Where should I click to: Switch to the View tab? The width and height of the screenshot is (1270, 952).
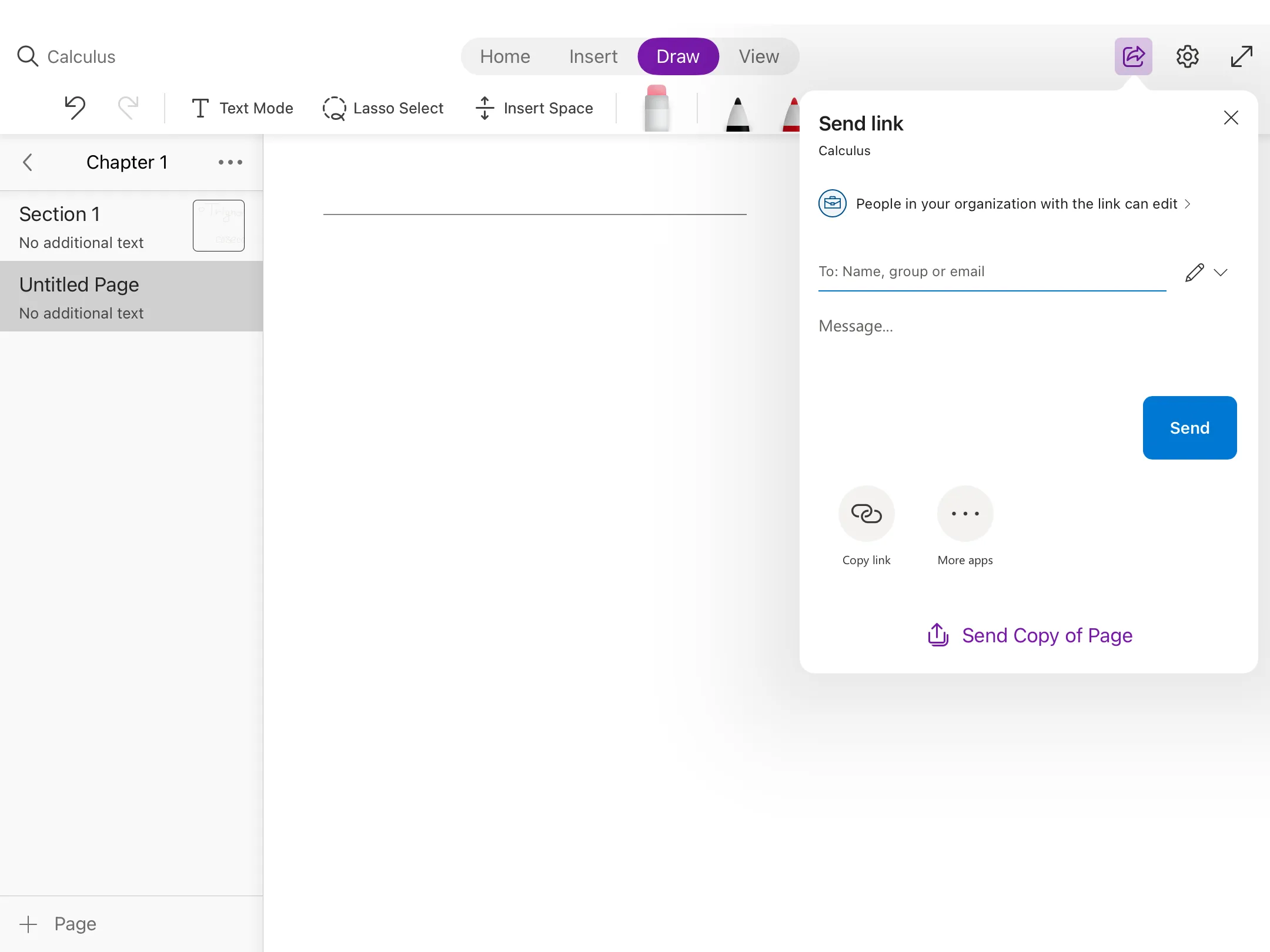[x=758, y=56]
